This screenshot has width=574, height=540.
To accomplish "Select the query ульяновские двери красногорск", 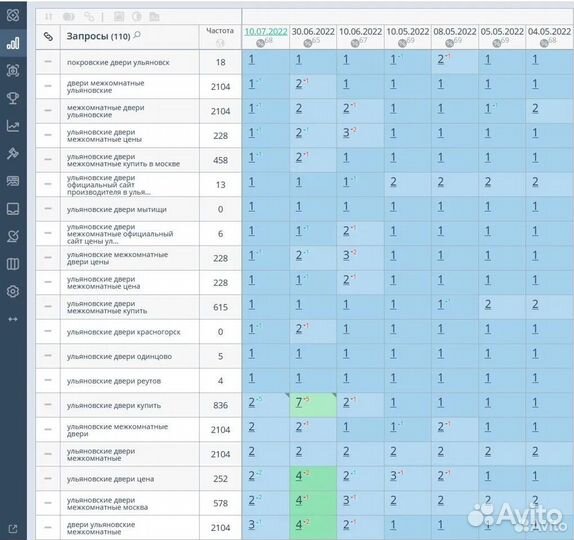I will (123, 332).
